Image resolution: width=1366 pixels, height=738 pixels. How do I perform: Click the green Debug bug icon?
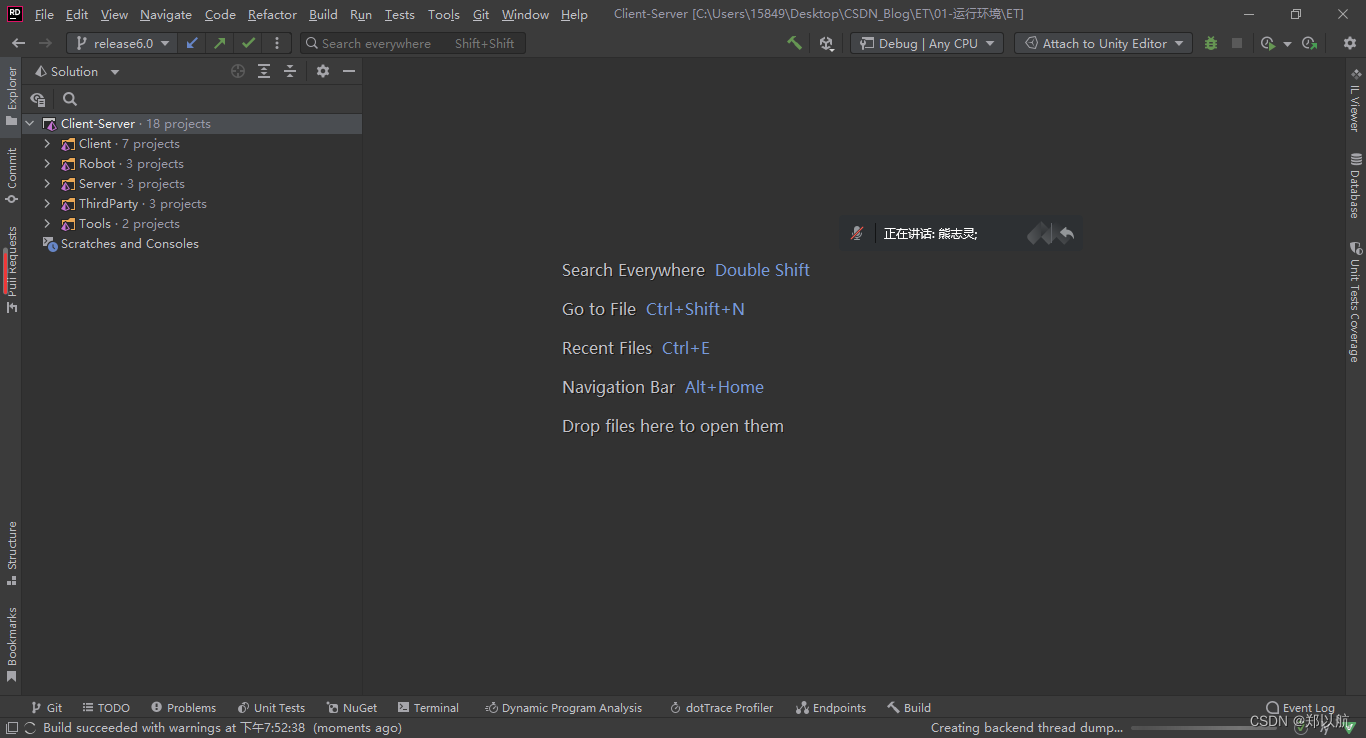[x=1211, y=43]
